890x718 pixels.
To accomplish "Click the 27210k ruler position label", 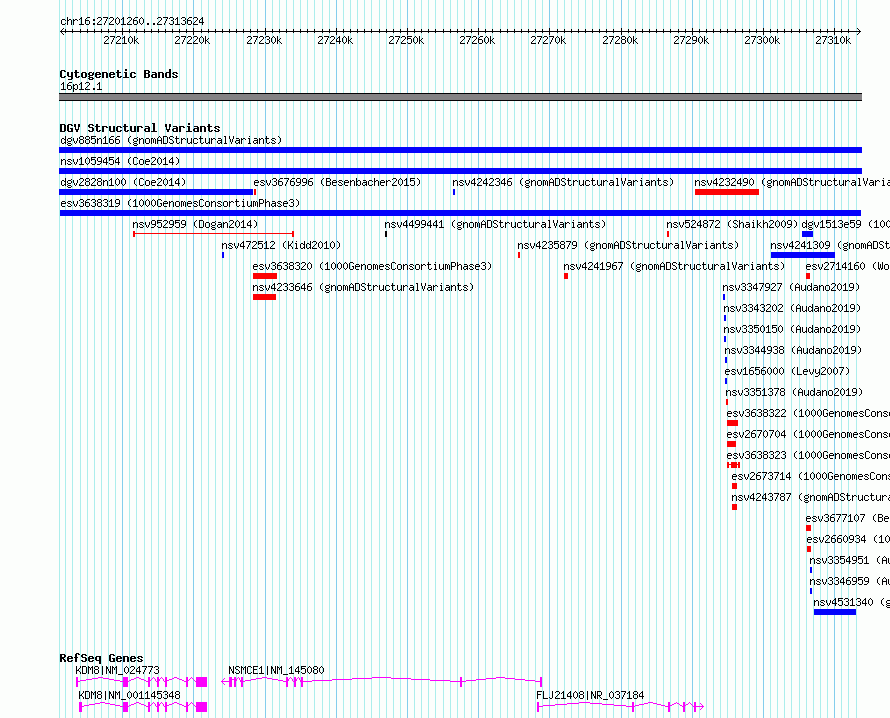I will click(x=121, y=40).
